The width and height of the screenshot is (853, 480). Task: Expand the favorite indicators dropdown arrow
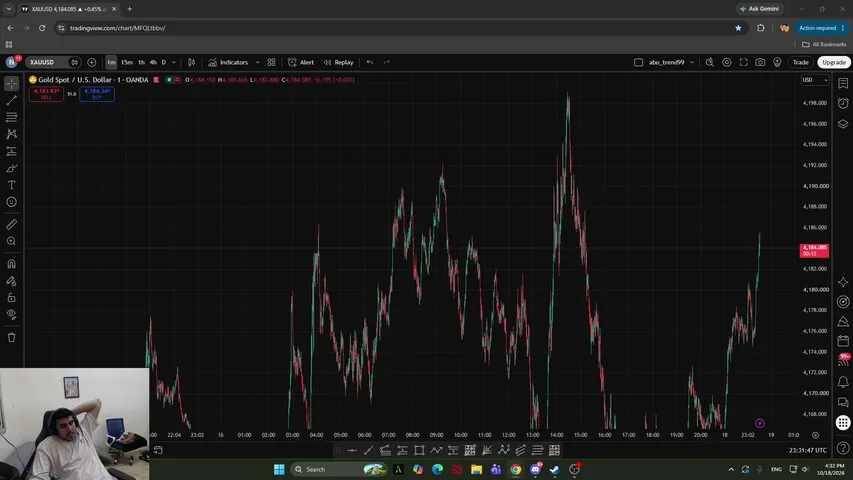point(257,62)
